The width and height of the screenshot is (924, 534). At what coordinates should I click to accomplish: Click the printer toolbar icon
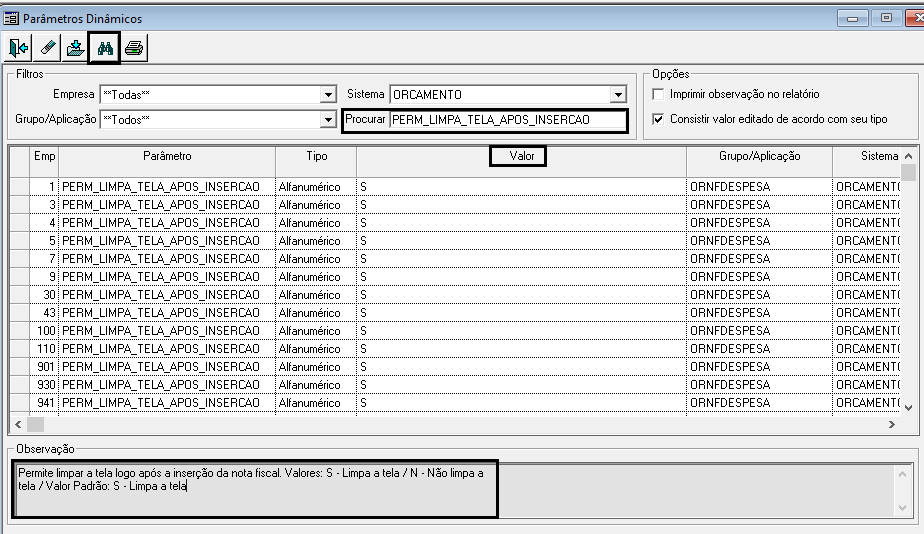coord(134,48)
